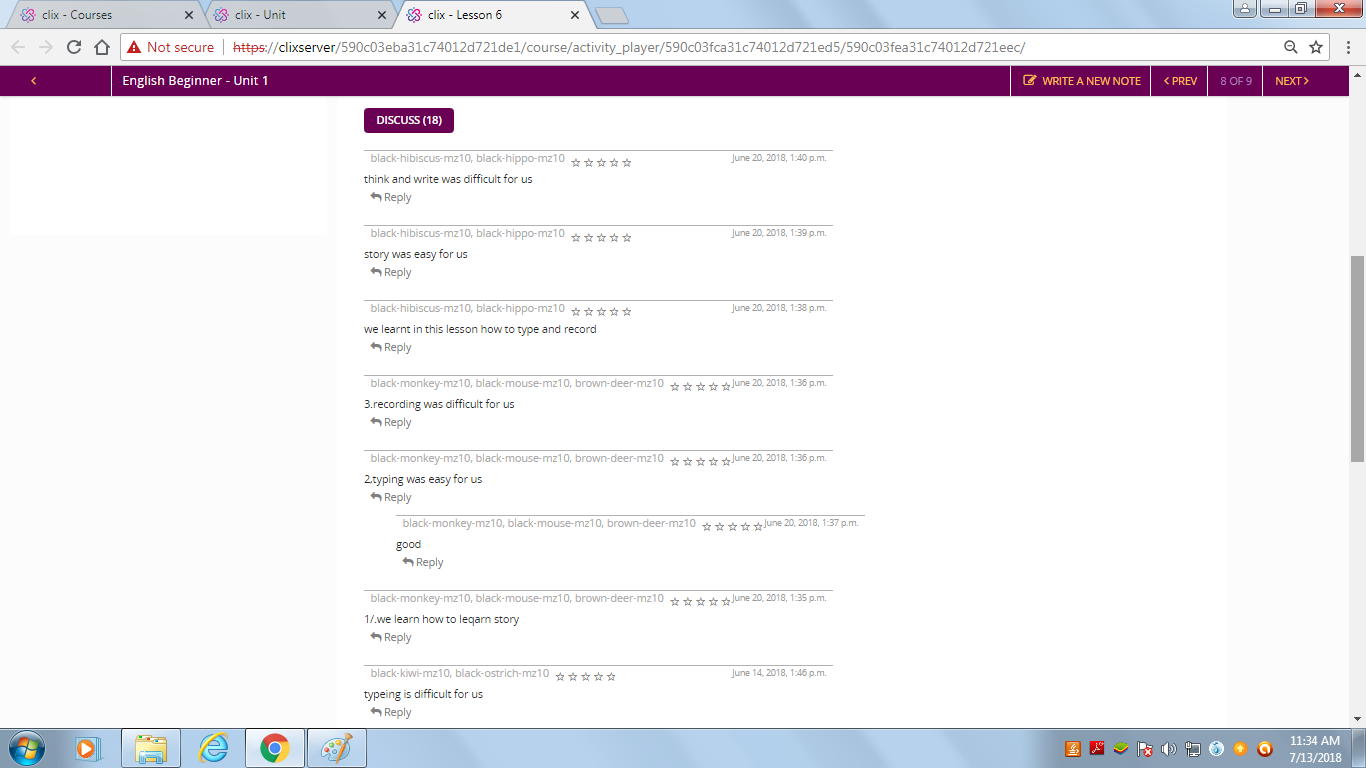Rate the 'good' reply comment stars
This screenshot has height=768, width=1366.
[x=732, y=526]
